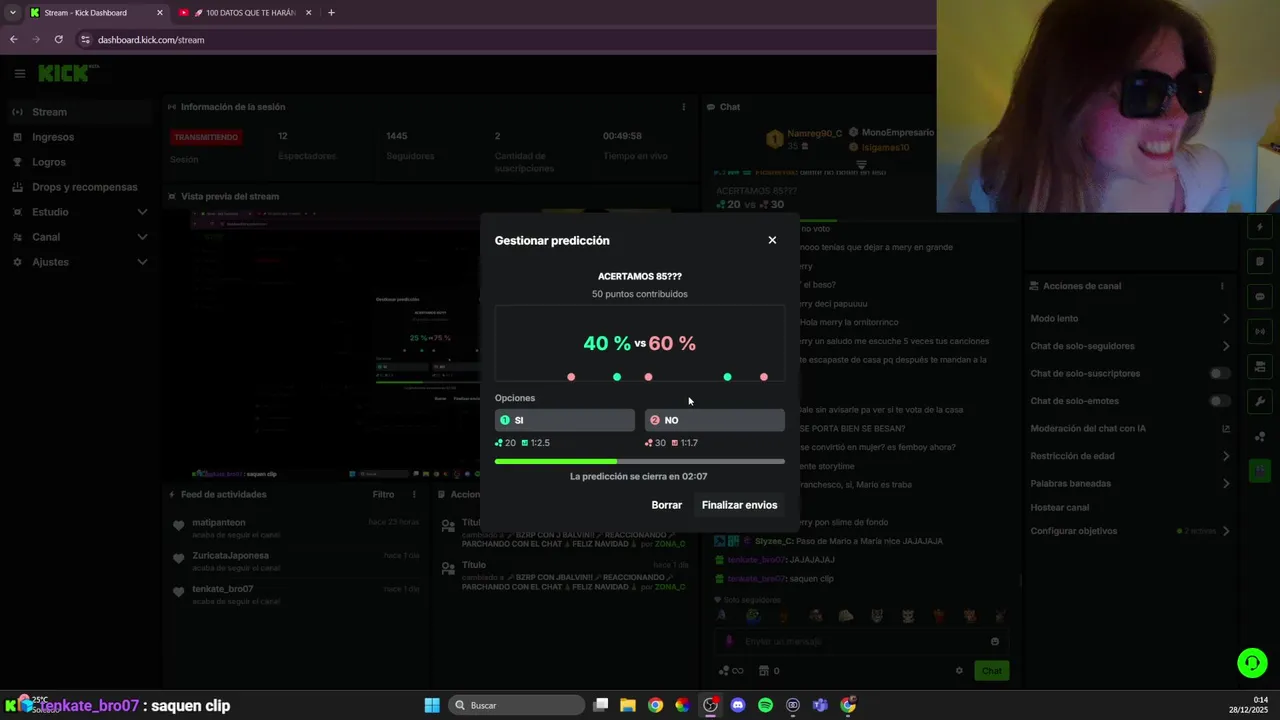Click the shop icon next to 0
Viewport: 1280px width, 720px height.
click(764, 671)
